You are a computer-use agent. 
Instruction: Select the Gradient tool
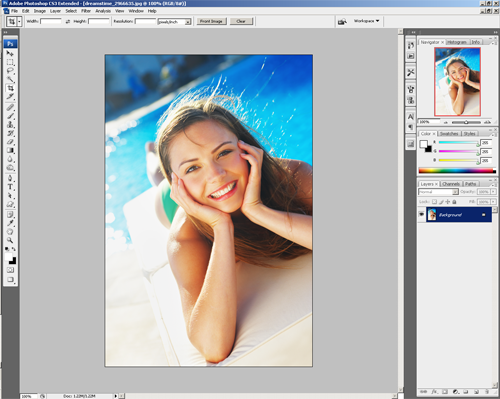click(10, 151)
